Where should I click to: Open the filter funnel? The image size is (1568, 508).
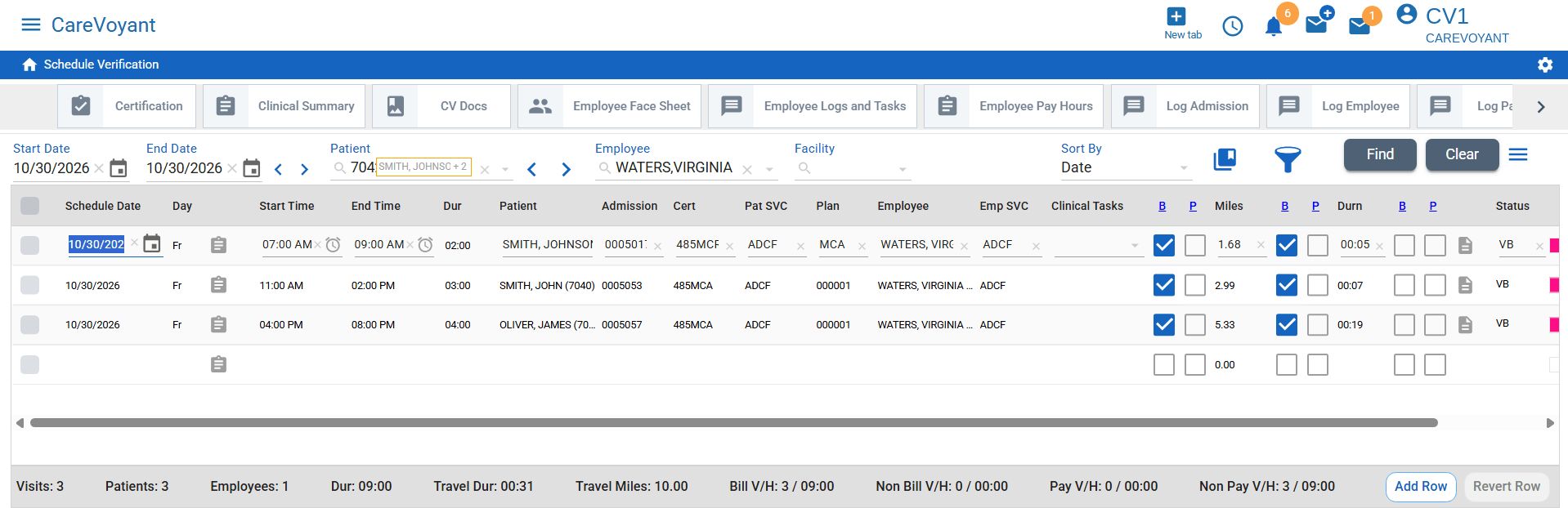pos(1288,159)
